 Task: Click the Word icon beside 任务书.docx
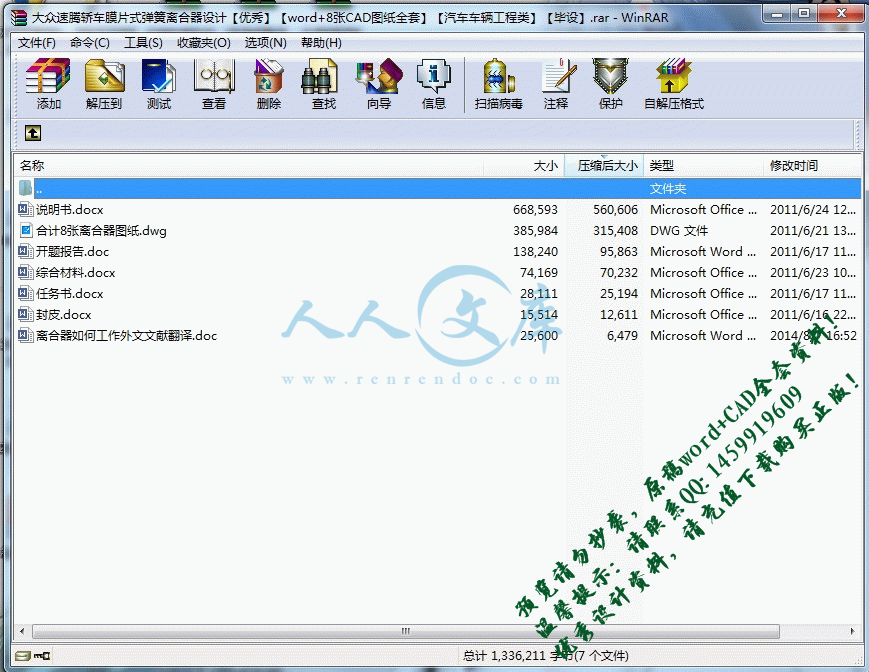(25, 294)
